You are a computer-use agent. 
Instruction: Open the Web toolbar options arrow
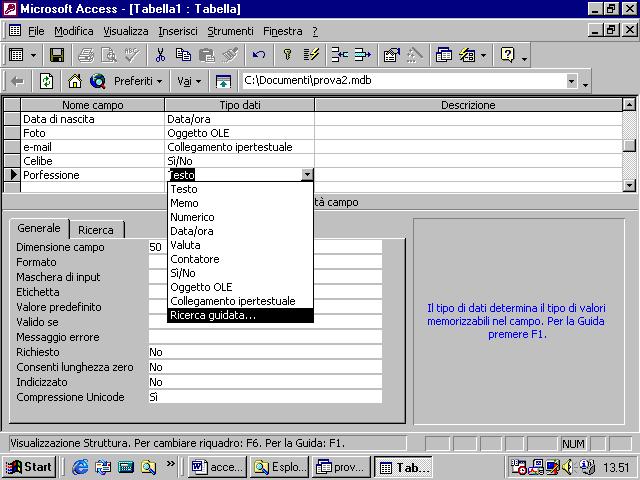585,84
